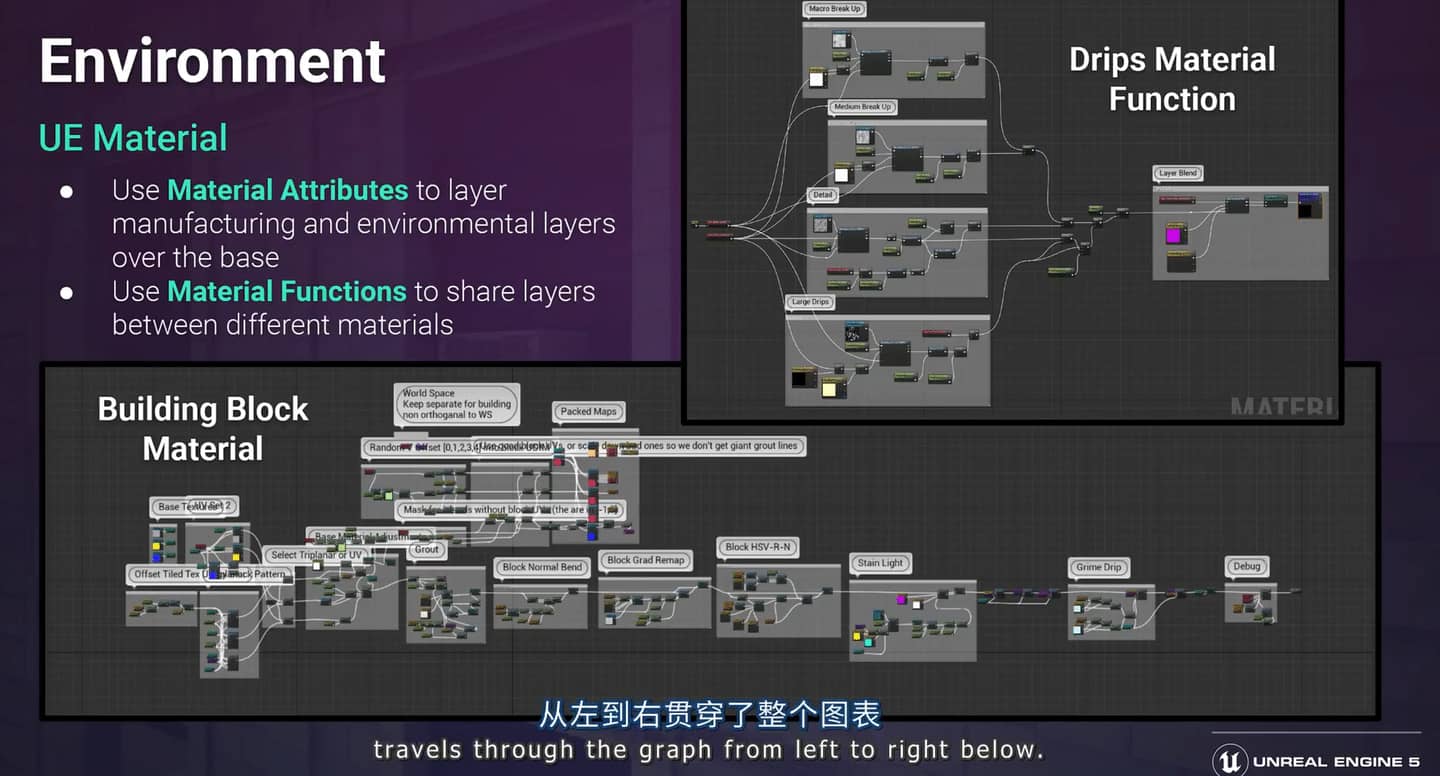Click the white constant swatch in Macro Break Up
The image size is (1440, 776).
point(817,80)
